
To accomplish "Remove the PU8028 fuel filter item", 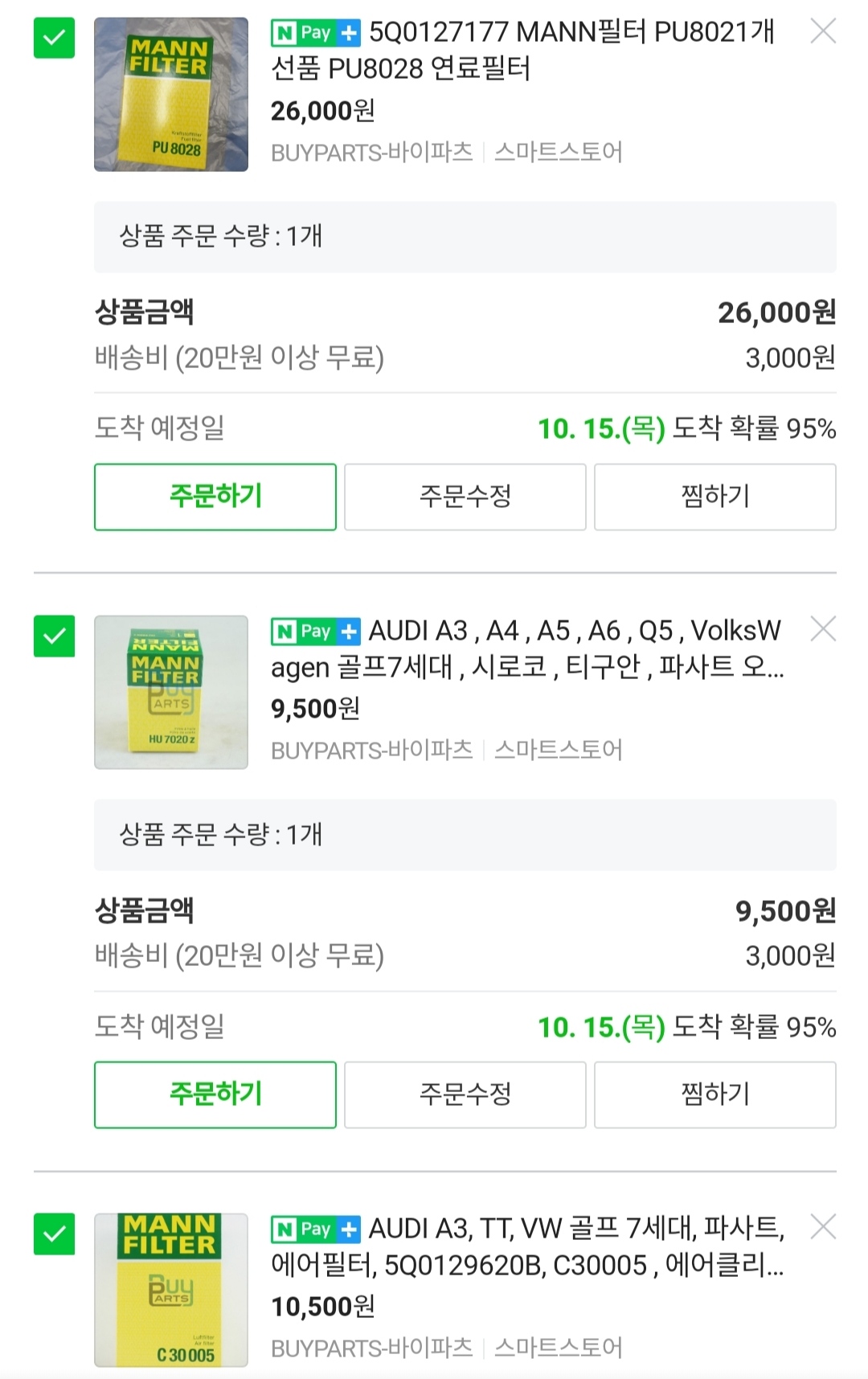I will point(823,31).
